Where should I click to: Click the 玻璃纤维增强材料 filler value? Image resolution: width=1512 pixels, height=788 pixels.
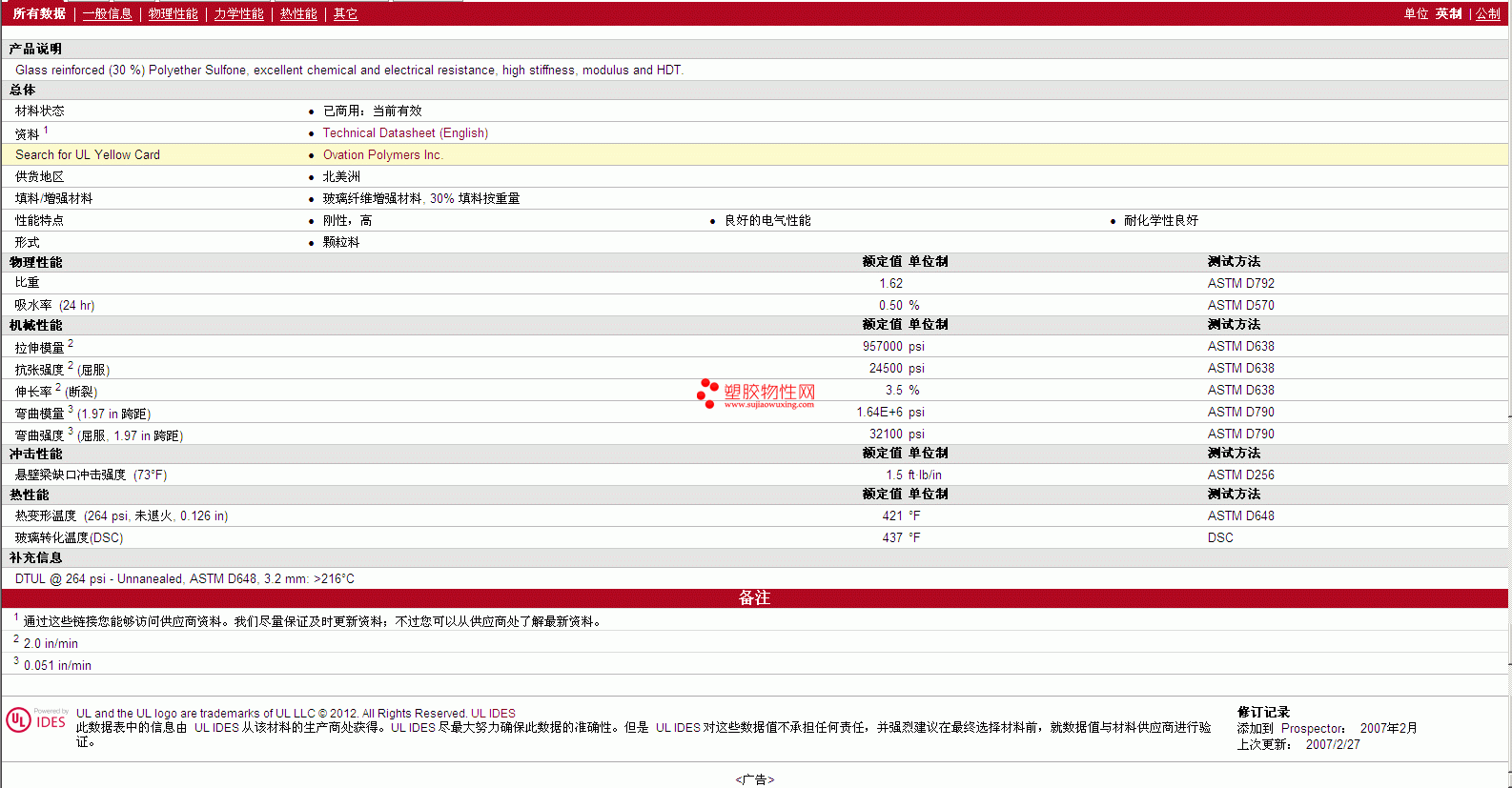[x=421, y=199]
